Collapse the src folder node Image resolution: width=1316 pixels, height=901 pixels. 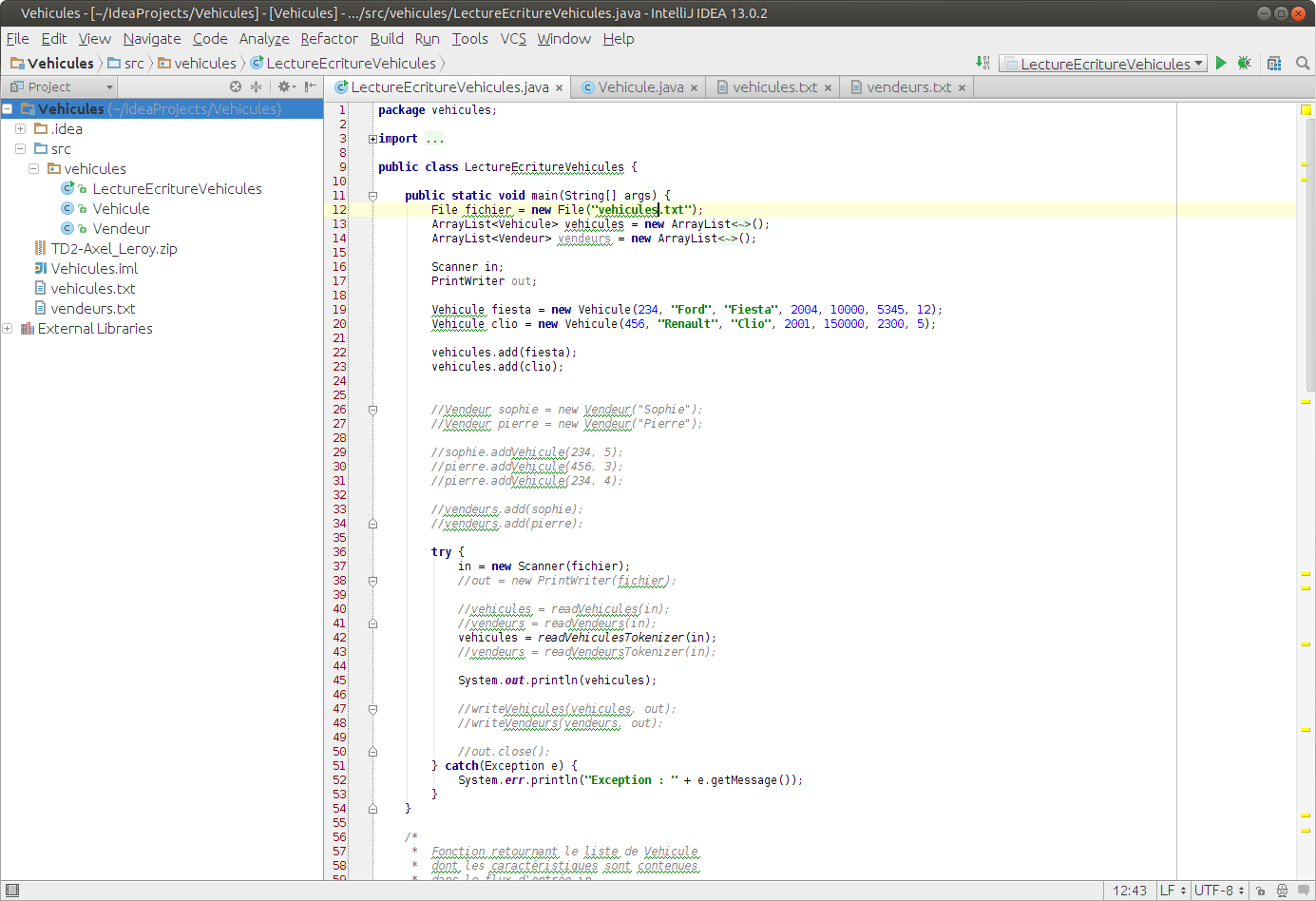coord(20,149)
